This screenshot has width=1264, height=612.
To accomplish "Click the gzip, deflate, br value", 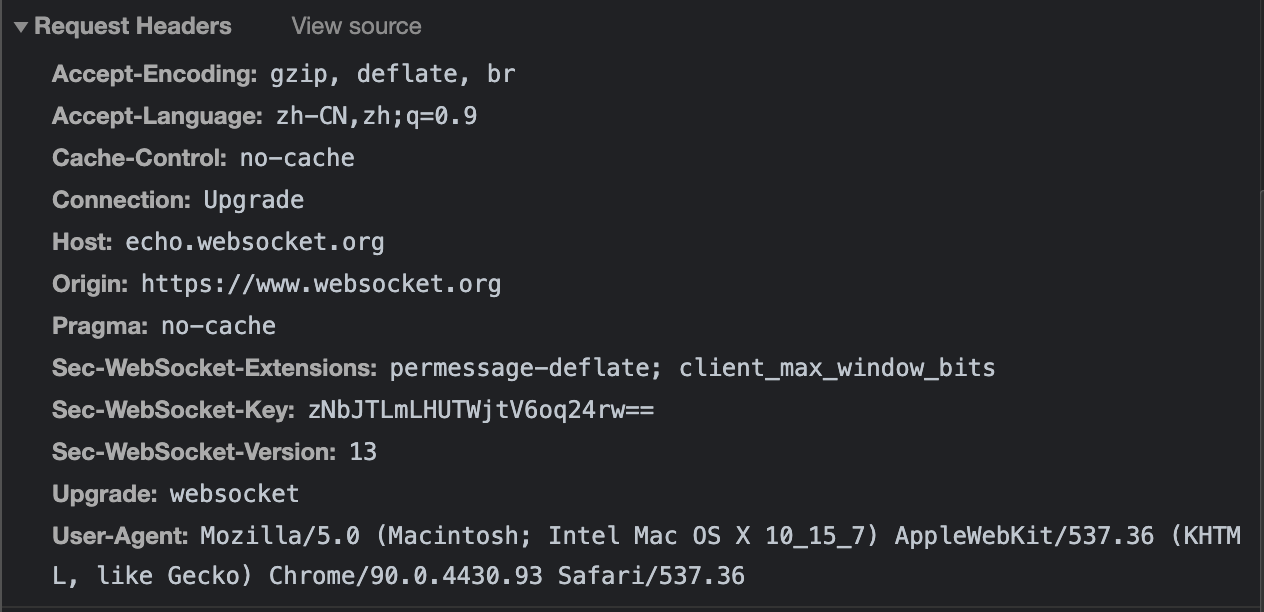I will pyautogui.click(x=393, y=74).
